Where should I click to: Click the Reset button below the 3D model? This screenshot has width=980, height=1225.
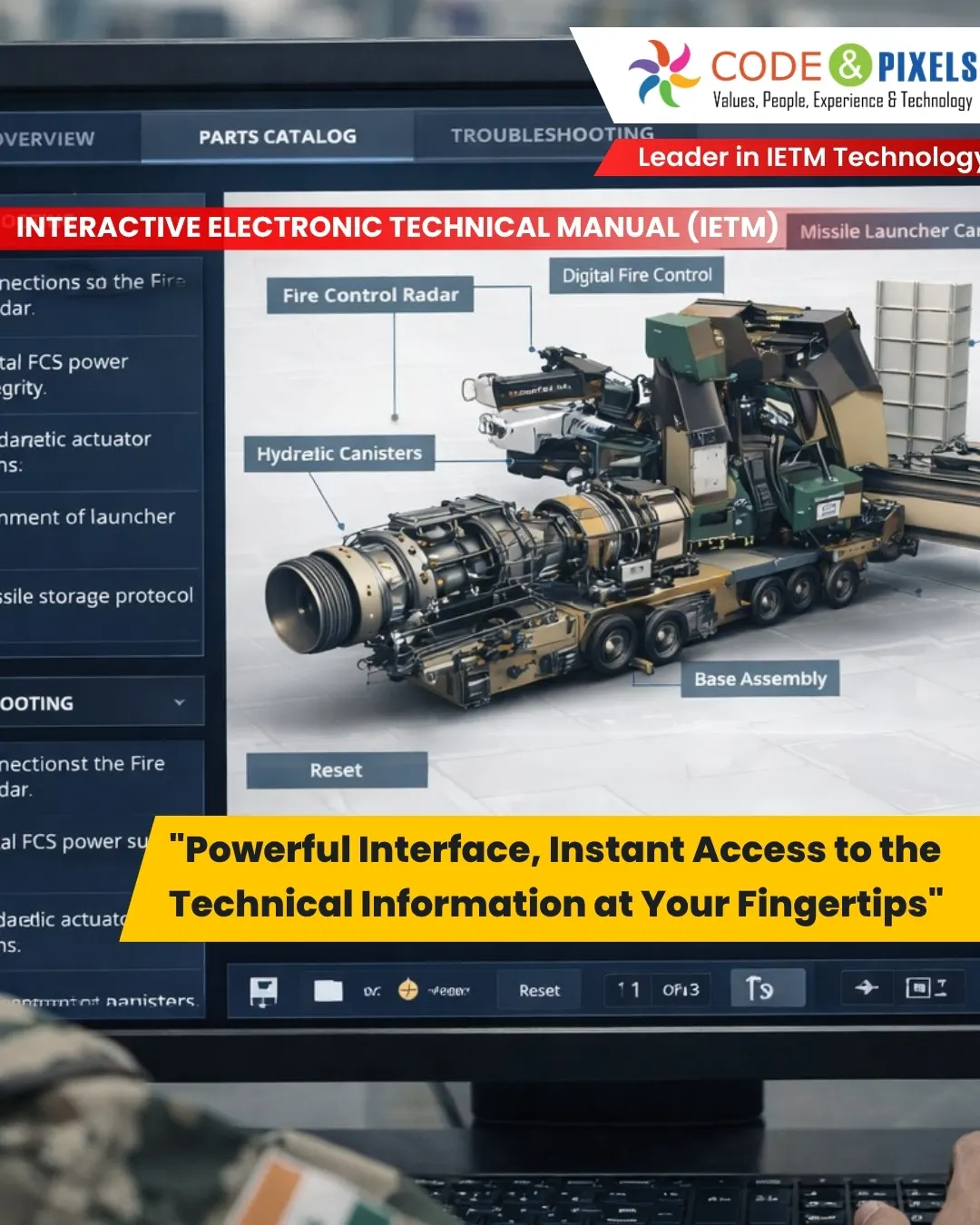[x=336, y=770]
